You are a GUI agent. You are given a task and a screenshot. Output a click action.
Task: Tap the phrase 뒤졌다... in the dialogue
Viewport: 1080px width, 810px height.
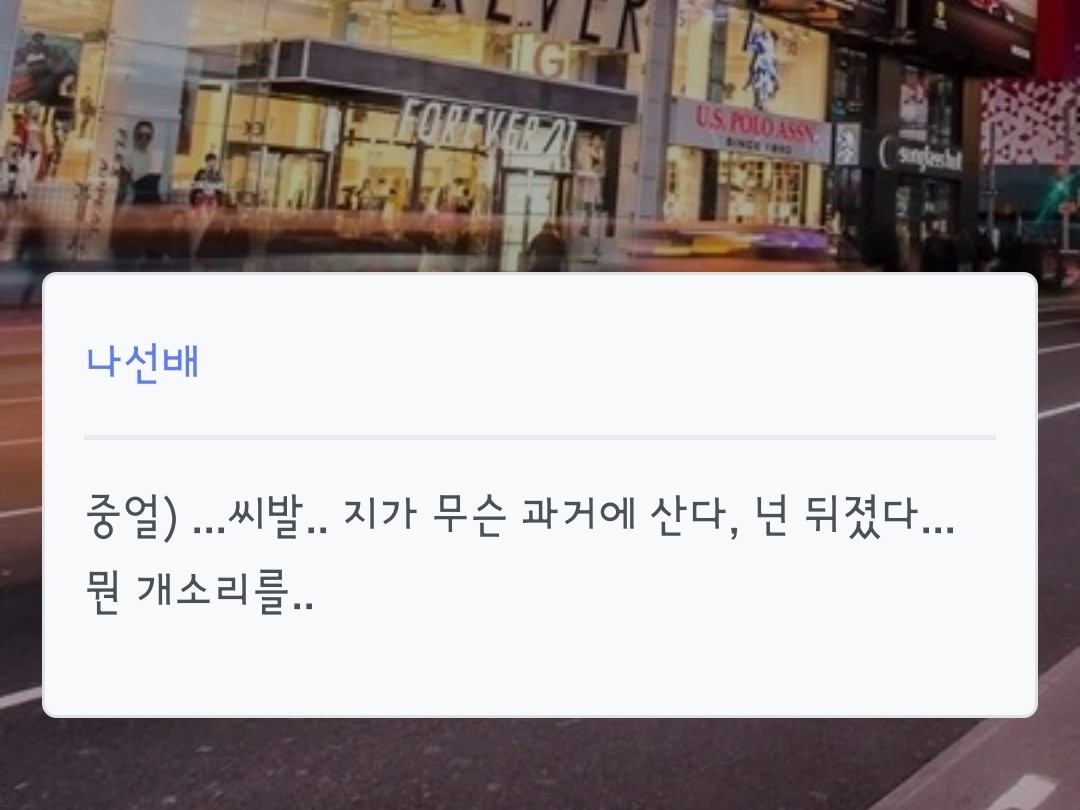[880, 515]
